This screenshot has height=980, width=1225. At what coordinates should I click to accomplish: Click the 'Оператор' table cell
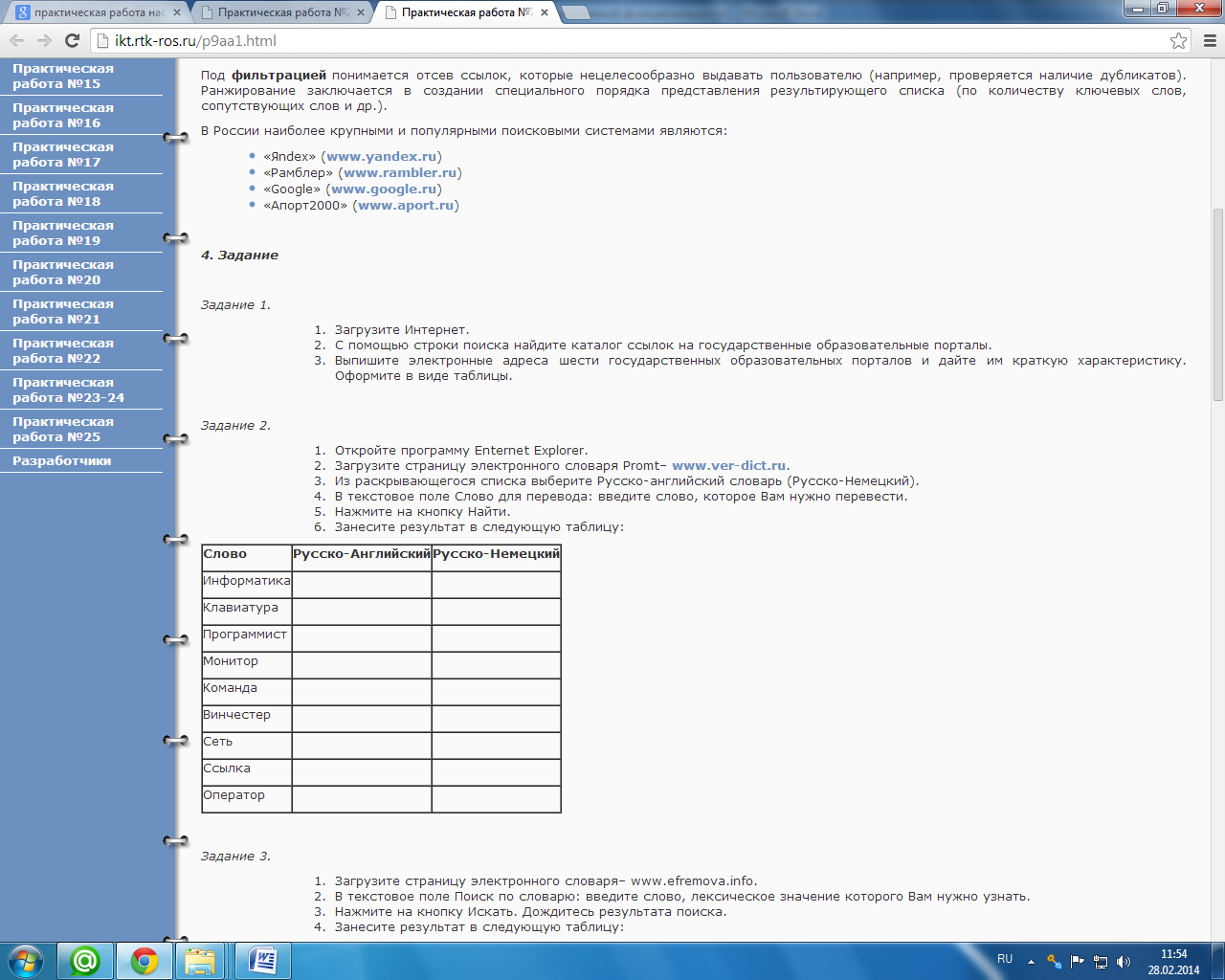(x=247, y=798)
